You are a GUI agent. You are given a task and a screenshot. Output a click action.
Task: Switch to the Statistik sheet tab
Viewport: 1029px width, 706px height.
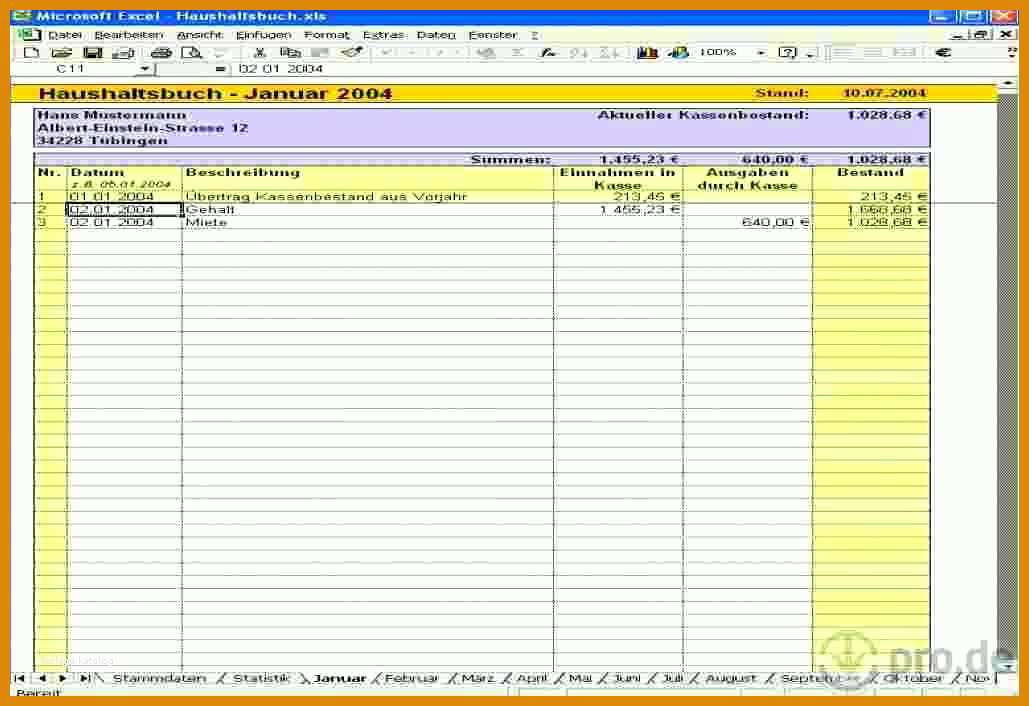(261, 678)
